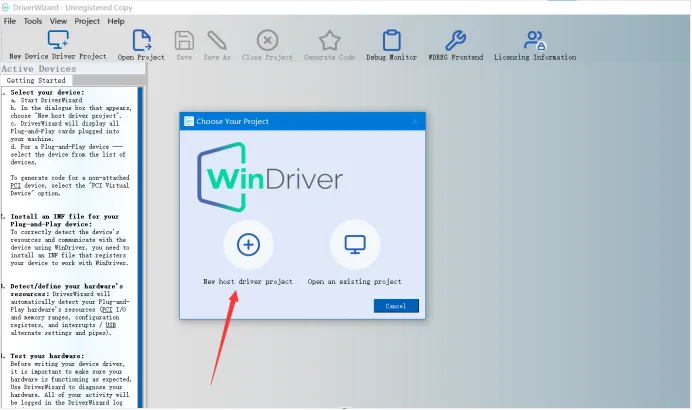692x410 pixels.
Task: Click the Close Project toolbar icon
Action: (267, 41)
